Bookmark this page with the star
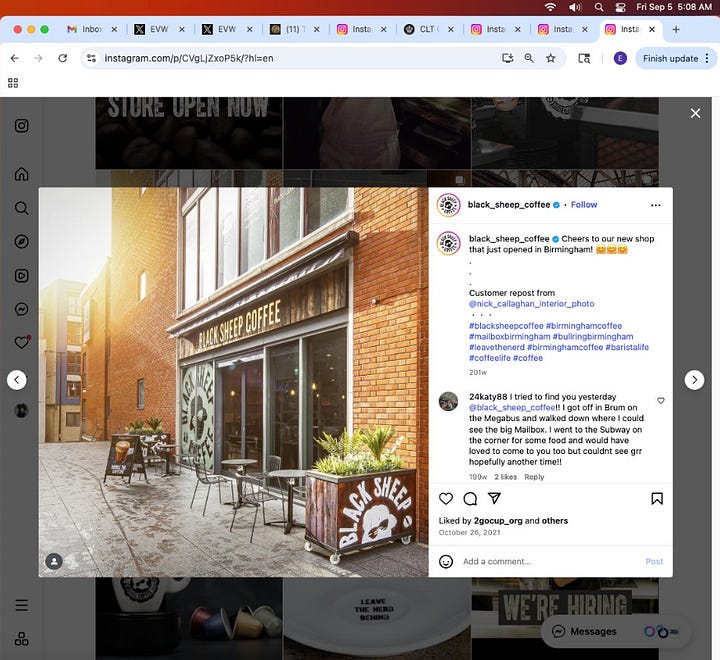 551,58
